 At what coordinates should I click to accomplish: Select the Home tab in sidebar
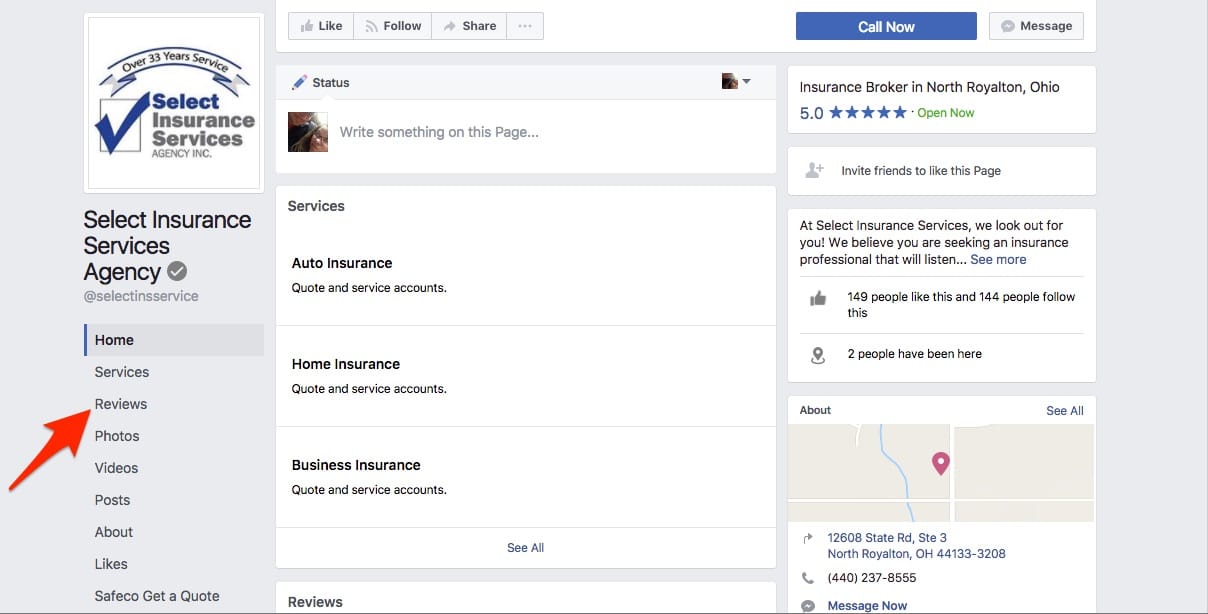[x=174, y=340]
